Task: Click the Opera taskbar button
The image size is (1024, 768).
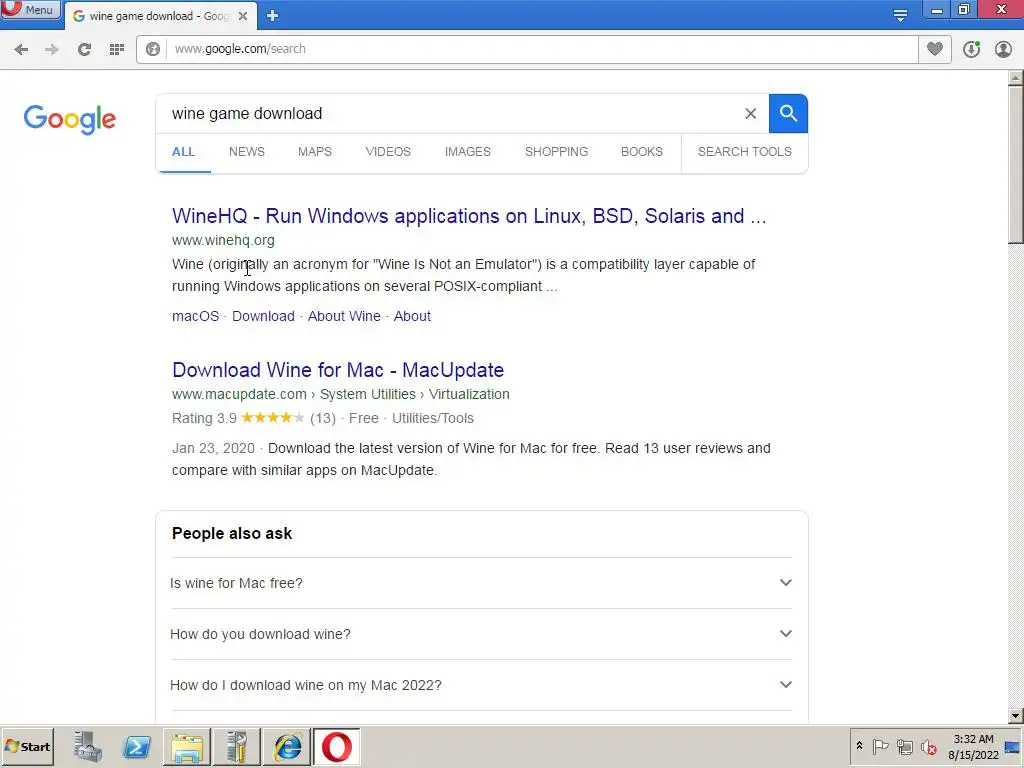Action: click(x=337, y=747)
